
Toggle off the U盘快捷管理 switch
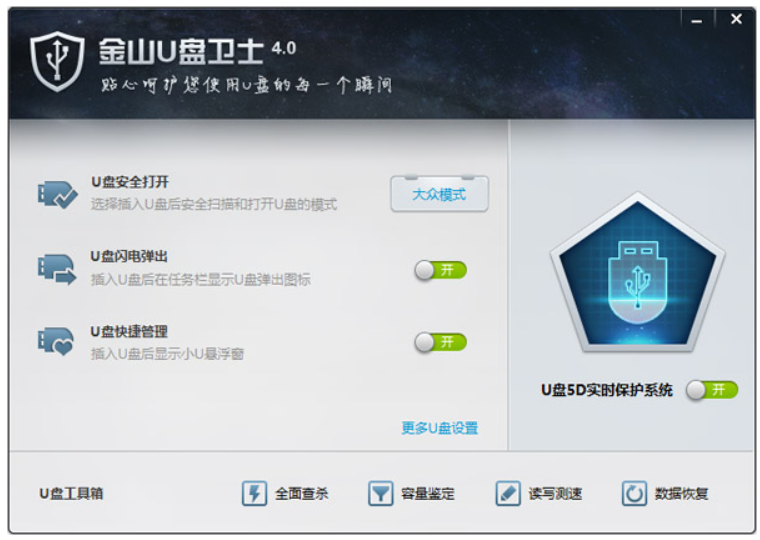(441, 342)
